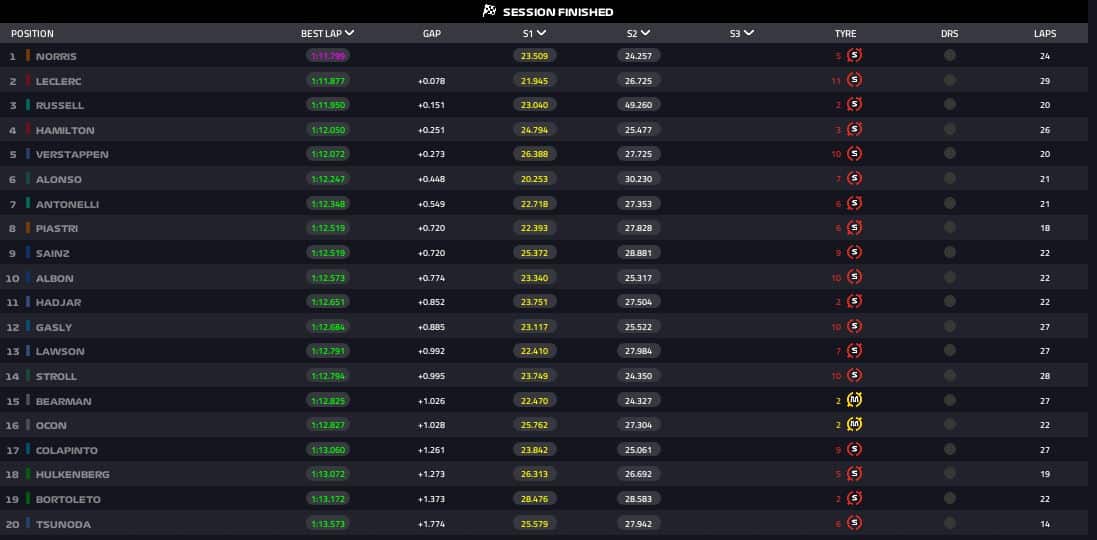The image size is (1097, 540).
Task: Click Stroll's S2 time 24.350
Action: click(639, 376)
